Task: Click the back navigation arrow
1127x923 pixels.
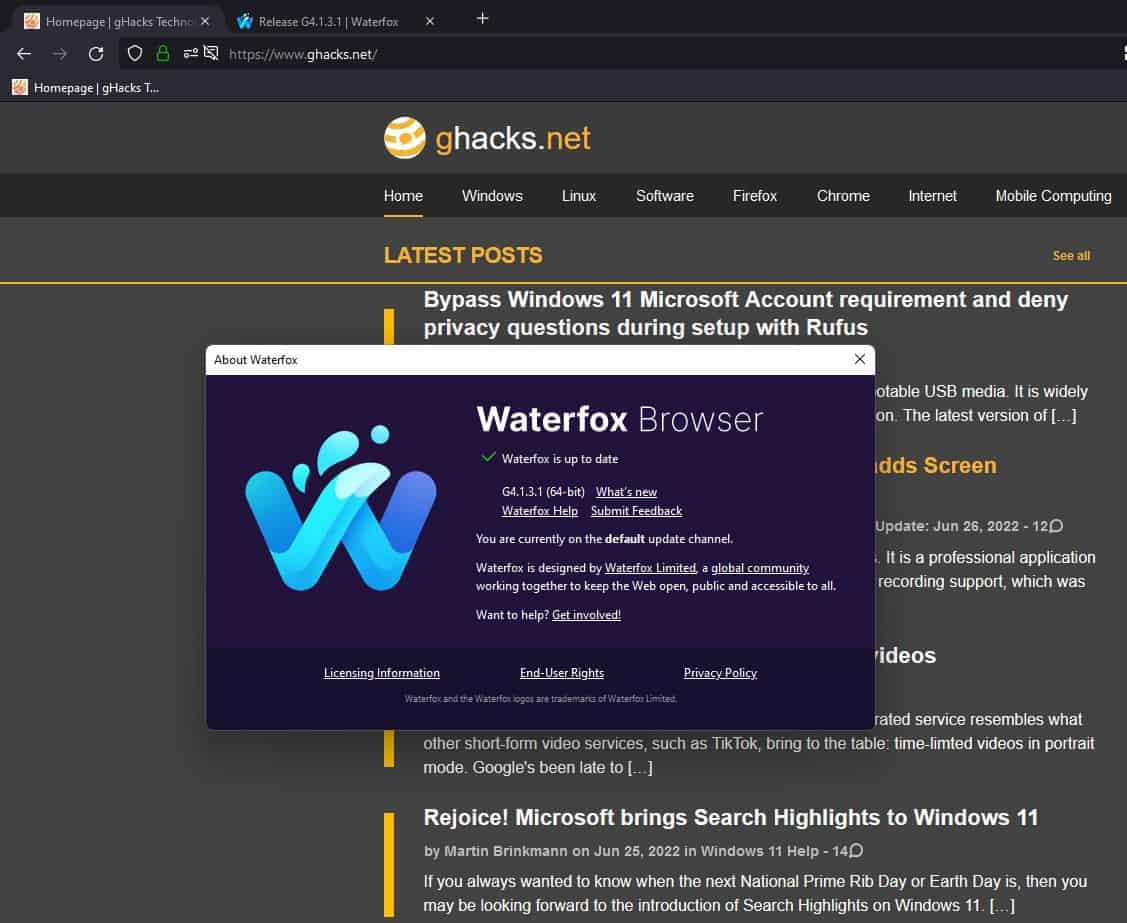Action: (24, 54)
